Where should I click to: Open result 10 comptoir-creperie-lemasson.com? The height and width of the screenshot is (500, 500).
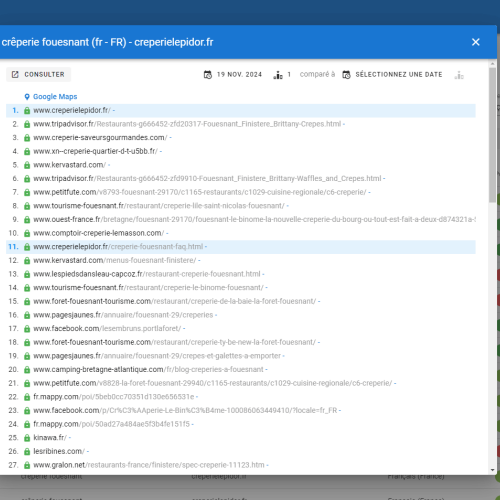click(98, 233)
